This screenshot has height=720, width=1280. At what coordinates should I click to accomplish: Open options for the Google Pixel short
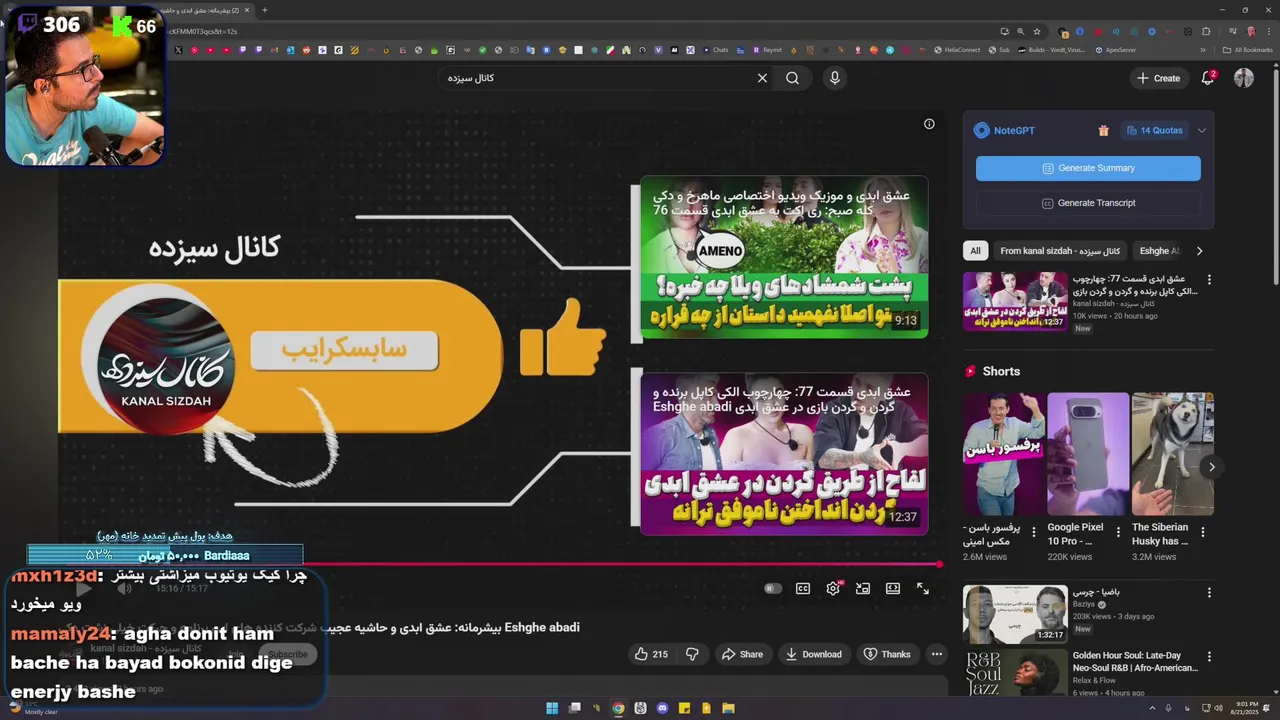pos(1118,532)
